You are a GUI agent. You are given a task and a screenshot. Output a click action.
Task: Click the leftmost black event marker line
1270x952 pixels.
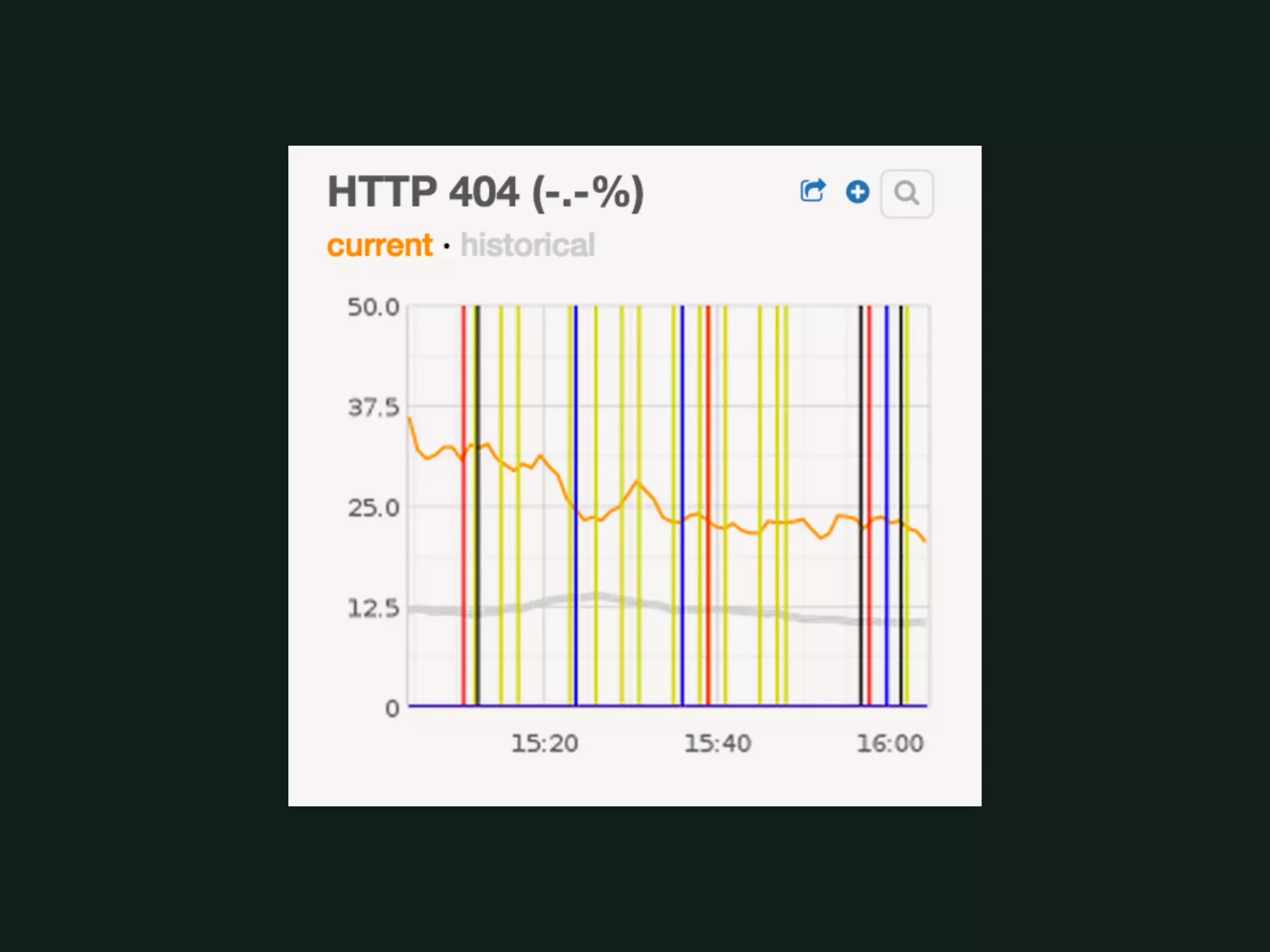(x=477, y=372)
